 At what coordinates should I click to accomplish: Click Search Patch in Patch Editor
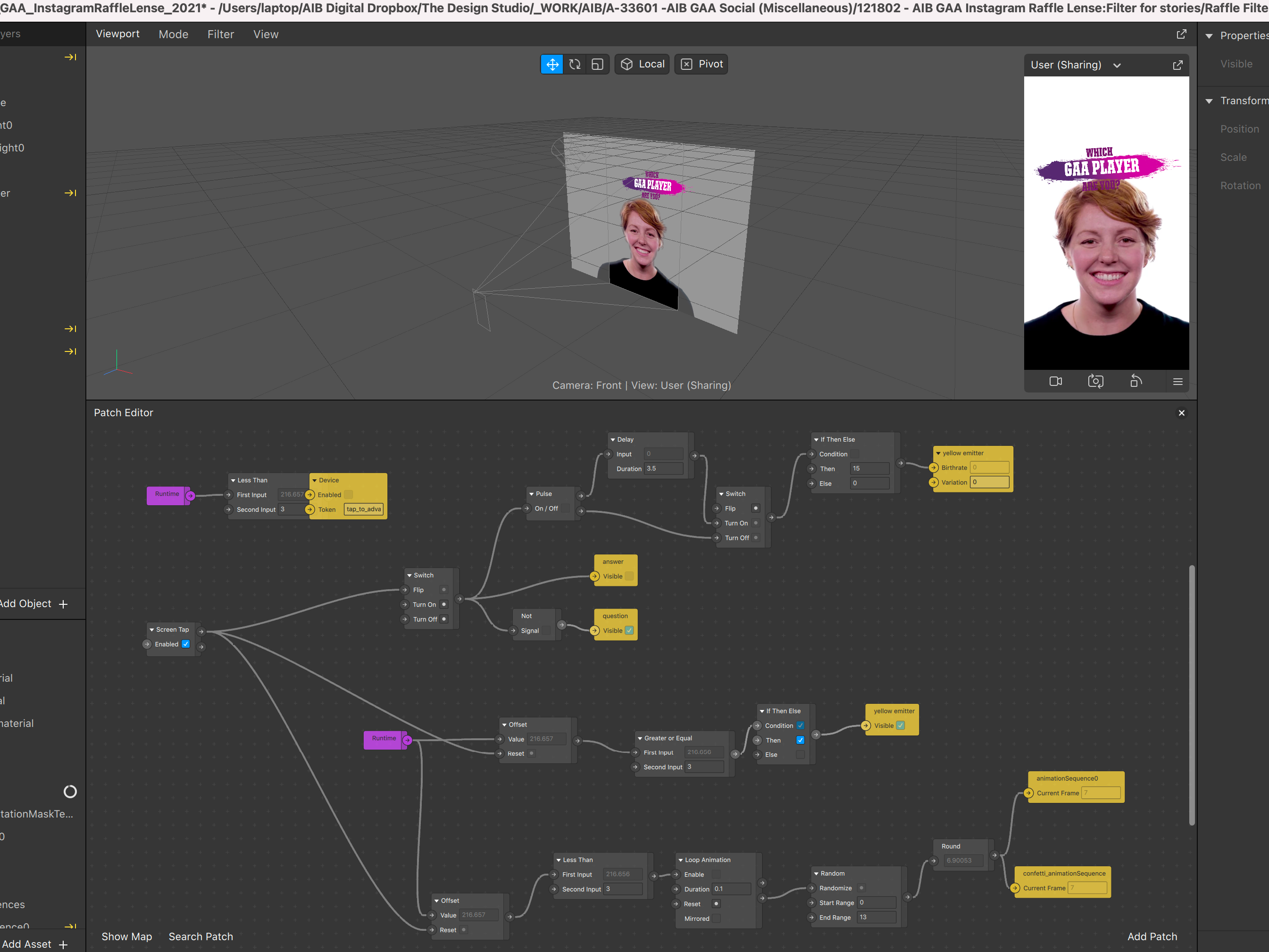[201, 937]
